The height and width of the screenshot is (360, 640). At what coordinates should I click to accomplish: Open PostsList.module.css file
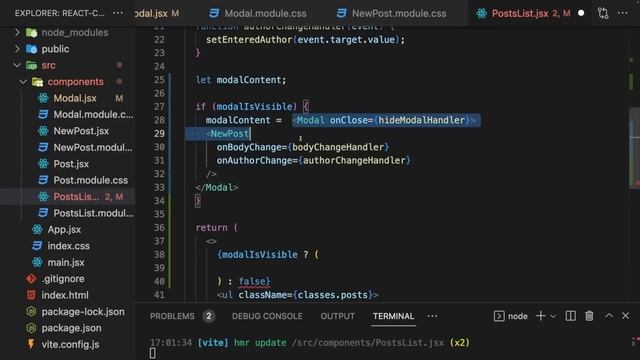(x=93, y=213)
